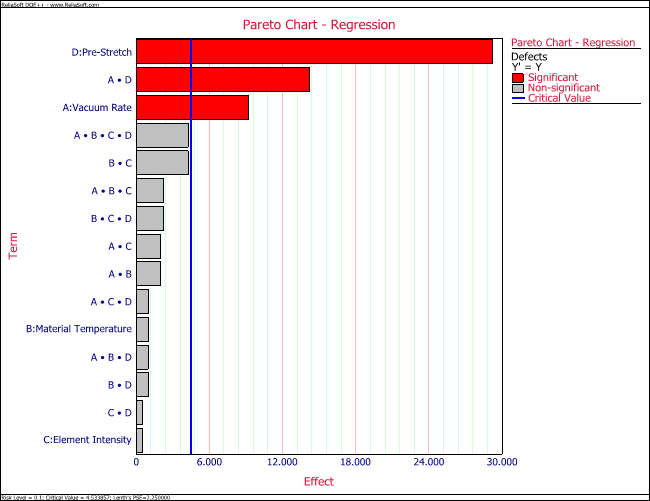The width and height of the screenshot is (650, 501).
Task: Click the blue Critical Value legend line sample
Action: click(518, 98)
